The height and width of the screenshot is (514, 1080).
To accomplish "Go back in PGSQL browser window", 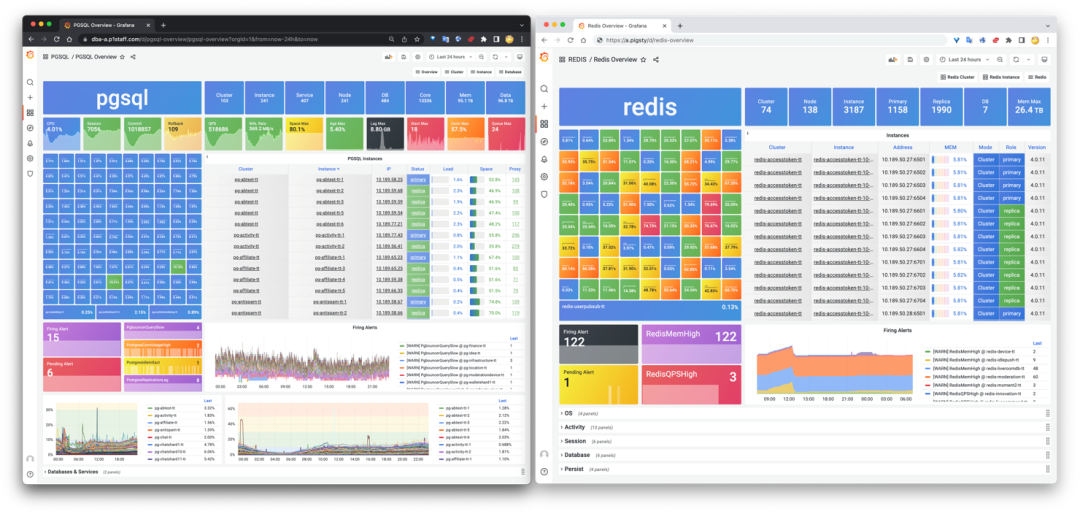I will (33, 39).
